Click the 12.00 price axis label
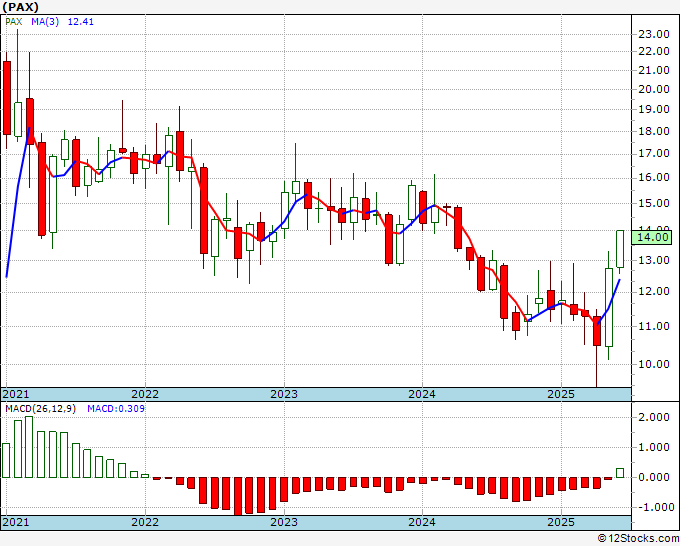This screenshot has height=546, width=680. pos(654,291)
